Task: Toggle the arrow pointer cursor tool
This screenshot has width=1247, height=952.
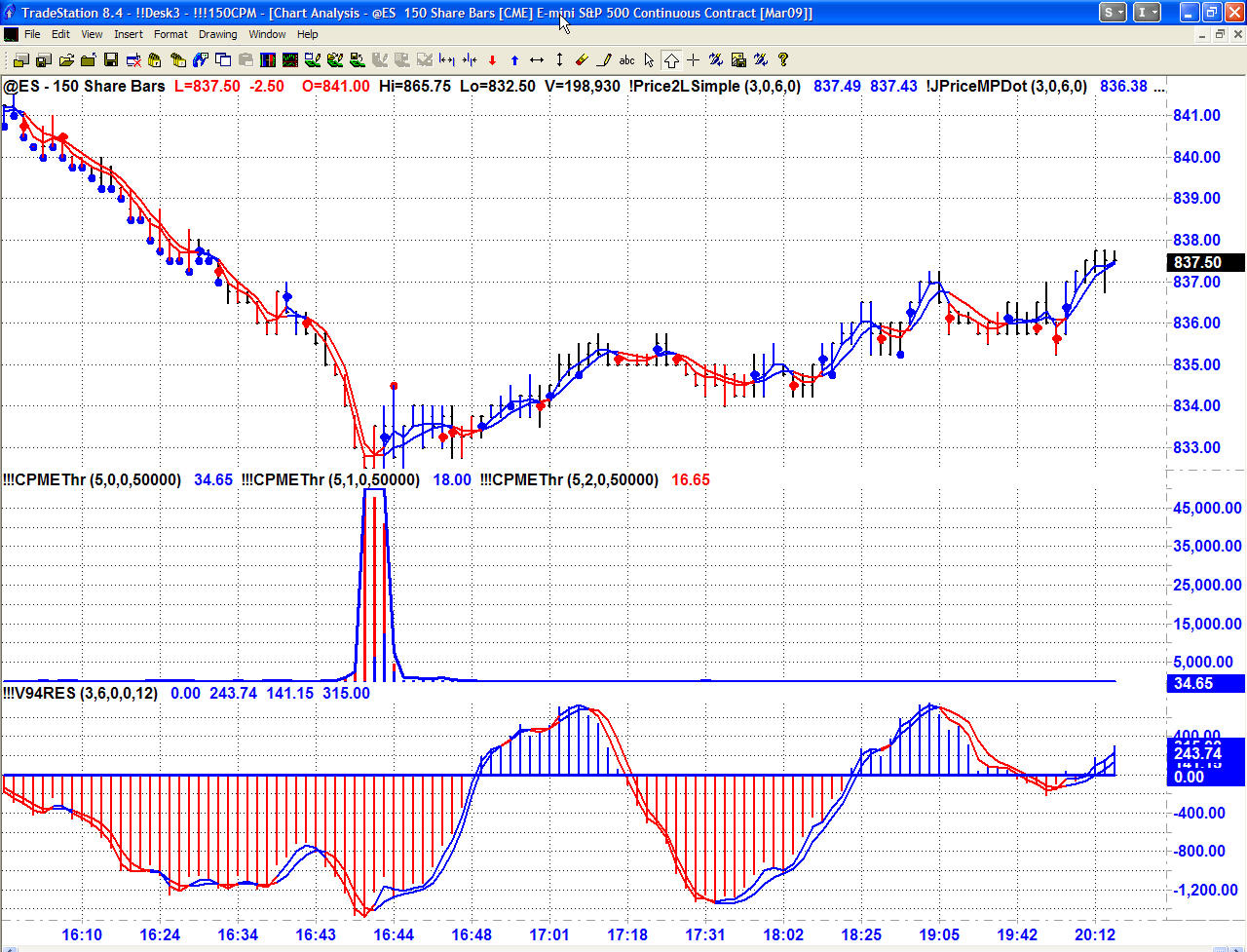Action: coord(649,60)
